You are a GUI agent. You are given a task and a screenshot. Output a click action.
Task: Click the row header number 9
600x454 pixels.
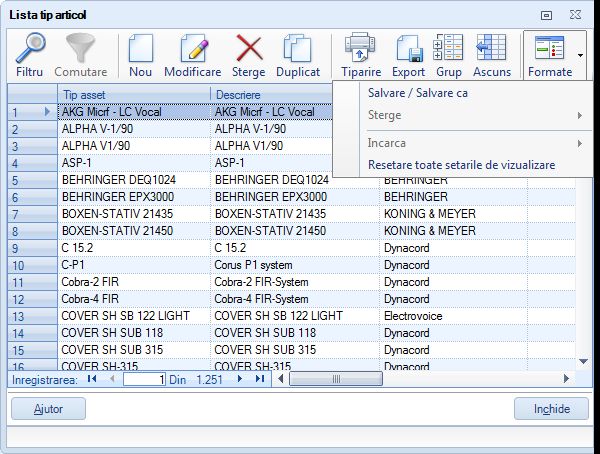33,248
